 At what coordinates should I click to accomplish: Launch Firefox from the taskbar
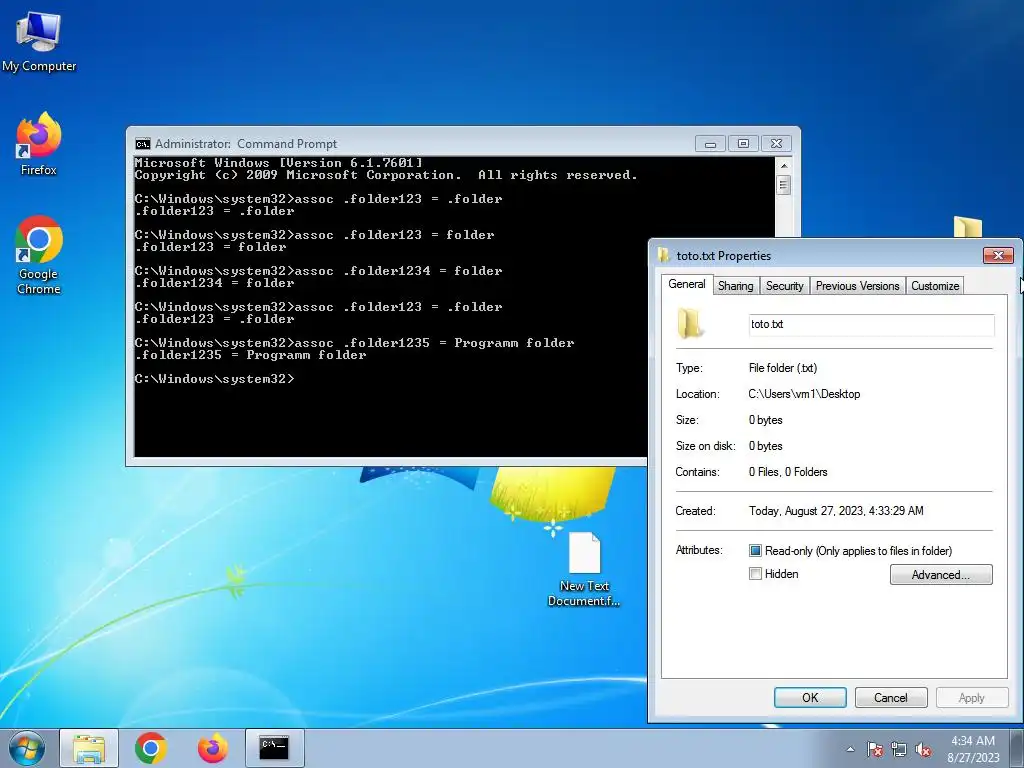coord(213,748)
